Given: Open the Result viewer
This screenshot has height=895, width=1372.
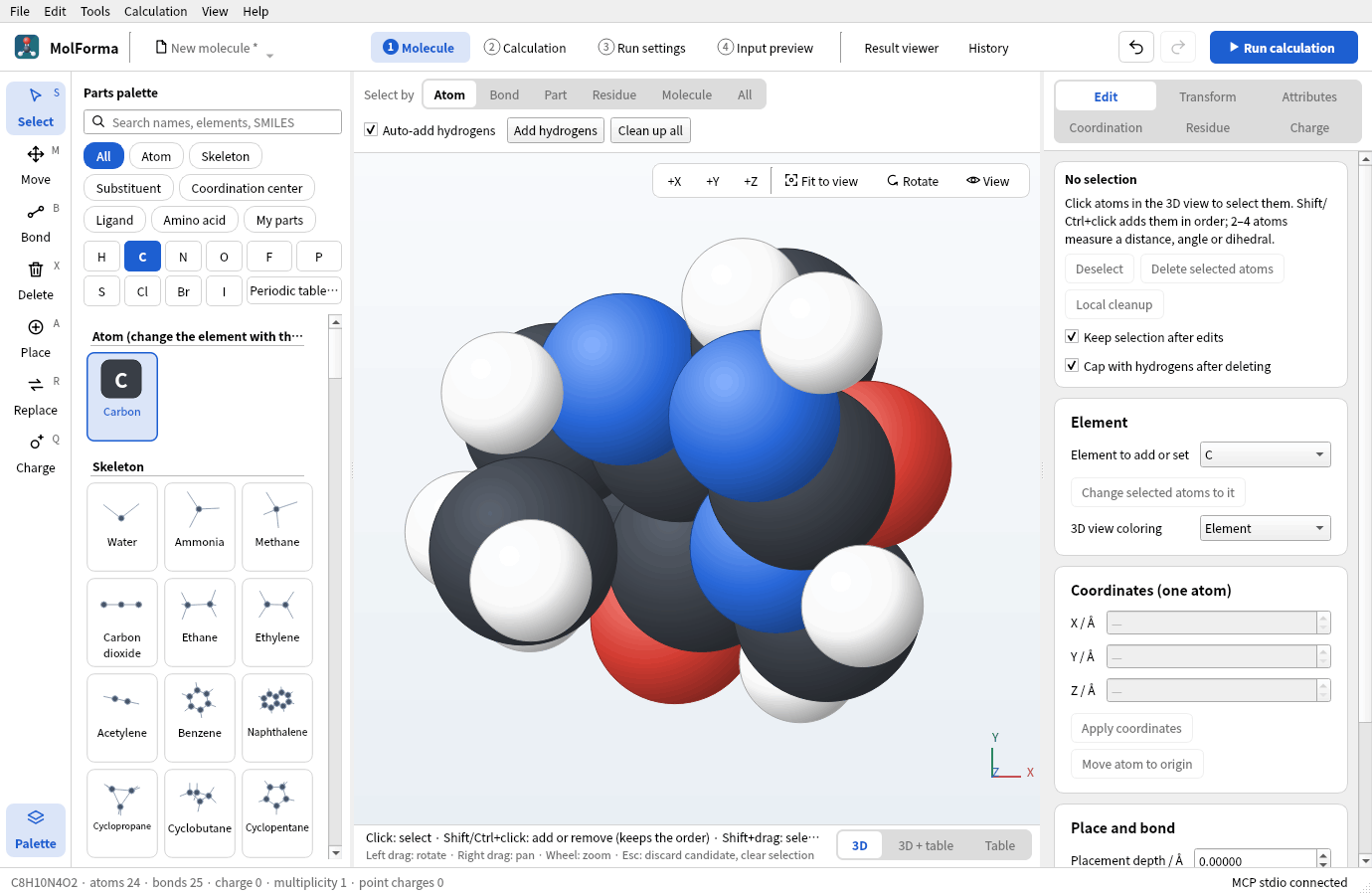Looking at the screenshot, I should (x=902, y=48).
